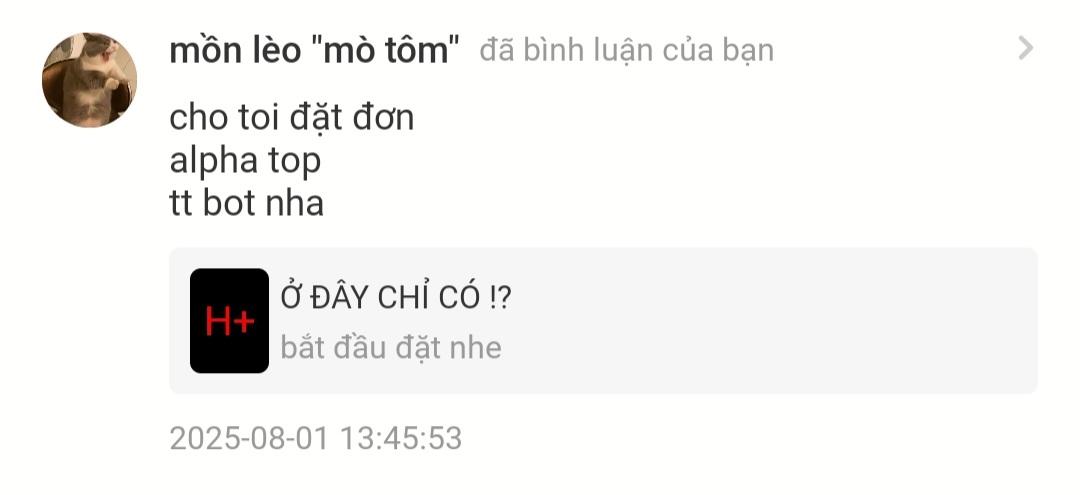Tap the quoted text "bắt đầu đặt nhe"
Image resolution: width=1080 pixels, height=495 pixels.
[391, 347]
